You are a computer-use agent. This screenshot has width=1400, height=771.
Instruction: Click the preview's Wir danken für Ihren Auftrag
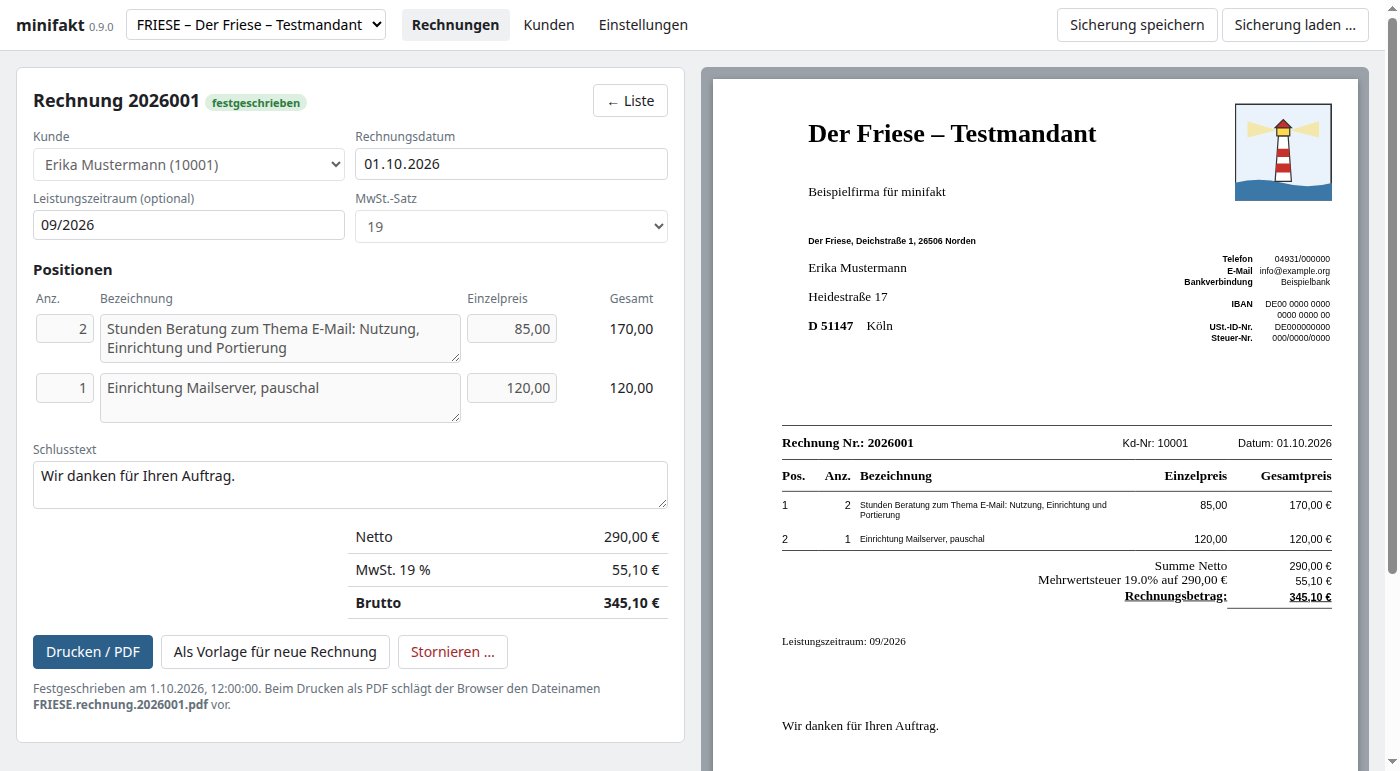click(x=860, y=726)
